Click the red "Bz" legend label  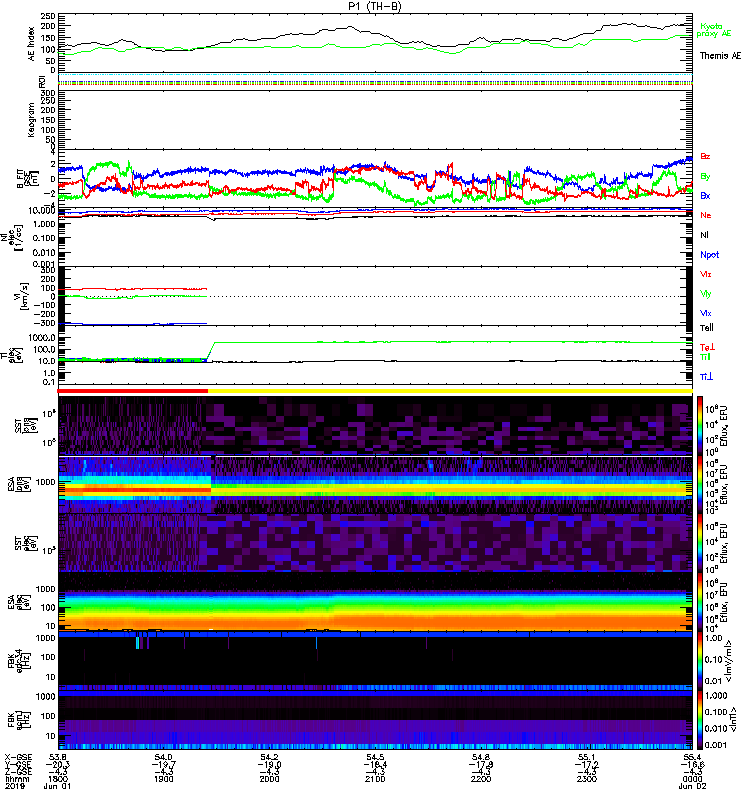[705, 156]
